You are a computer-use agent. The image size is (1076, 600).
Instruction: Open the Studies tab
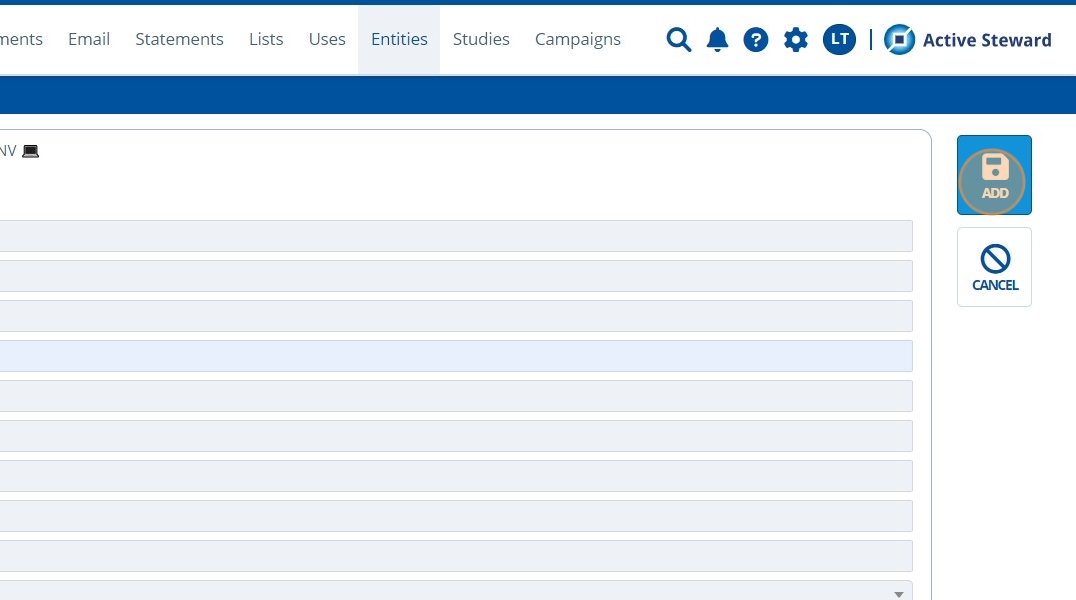coord(481,39)
